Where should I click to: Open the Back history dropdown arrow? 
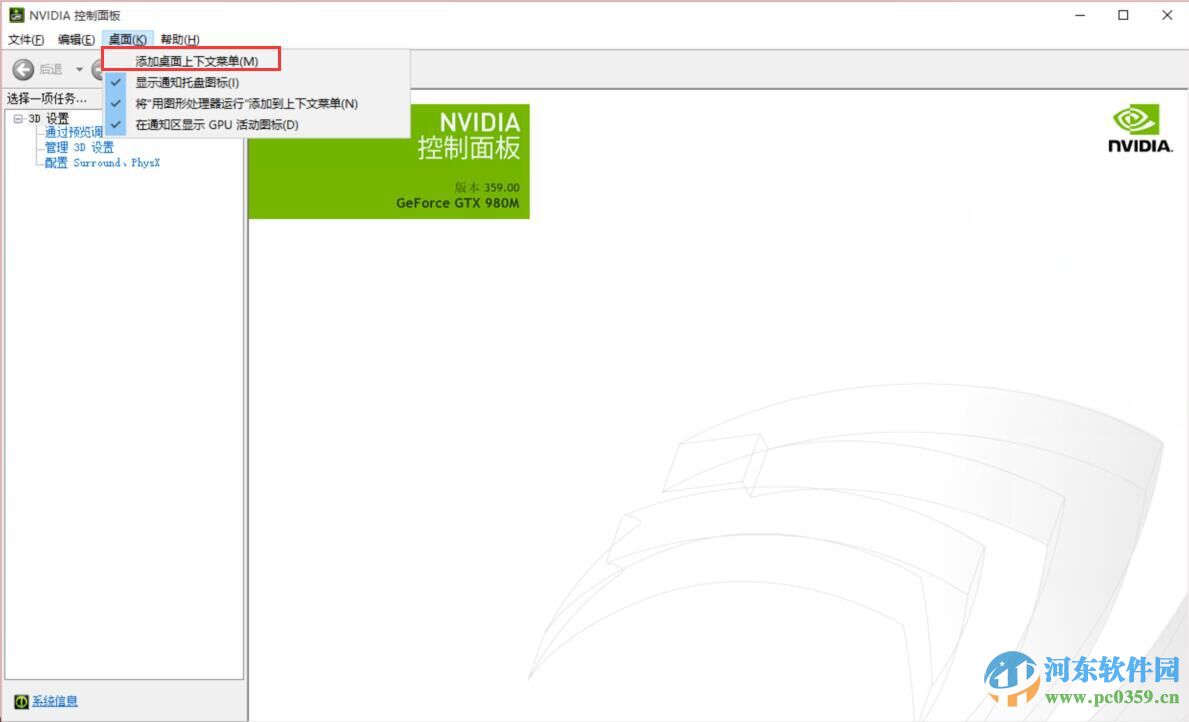tap(79, 70)
